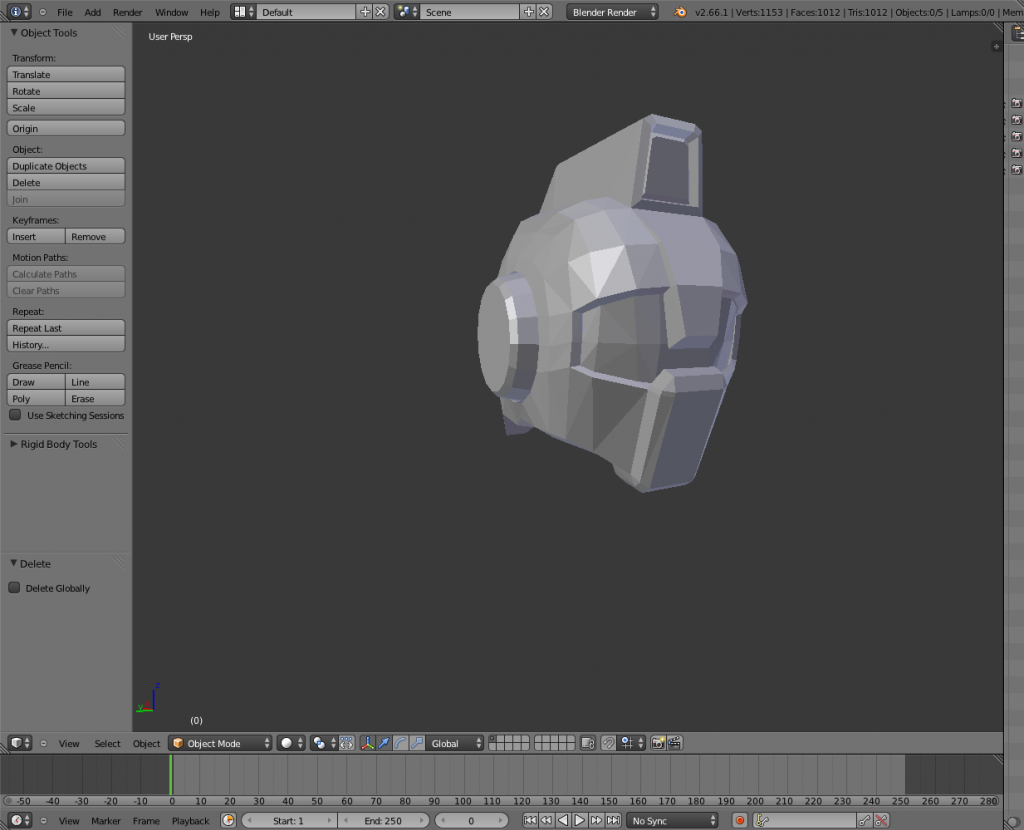This screenshot has height=830, width=1024.
Task: Click the End: 250 frame field
Action: 383,820
